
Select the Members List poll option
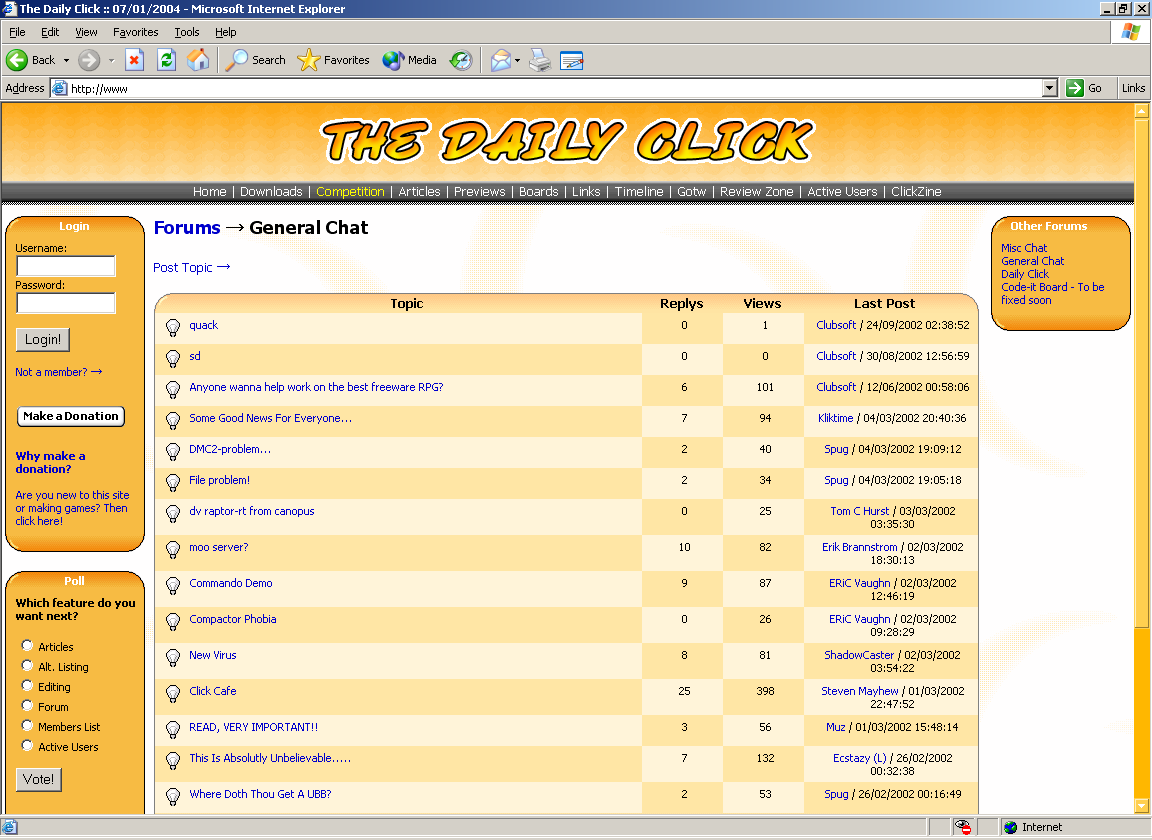[x=27, y=725]
